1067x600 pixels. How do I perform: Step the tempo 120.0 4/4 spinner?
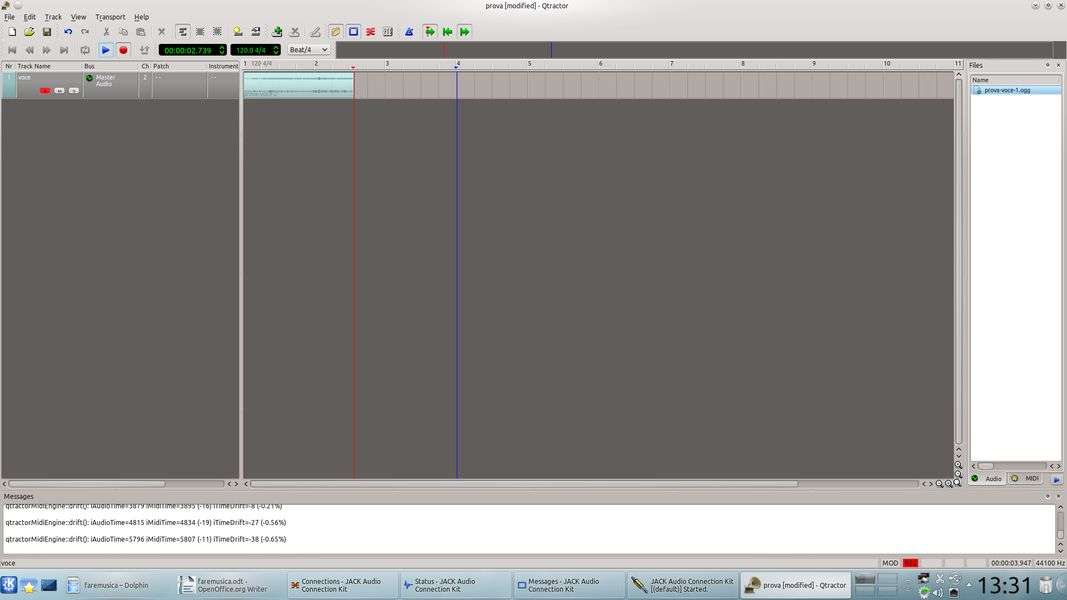[x=276, y=50]
